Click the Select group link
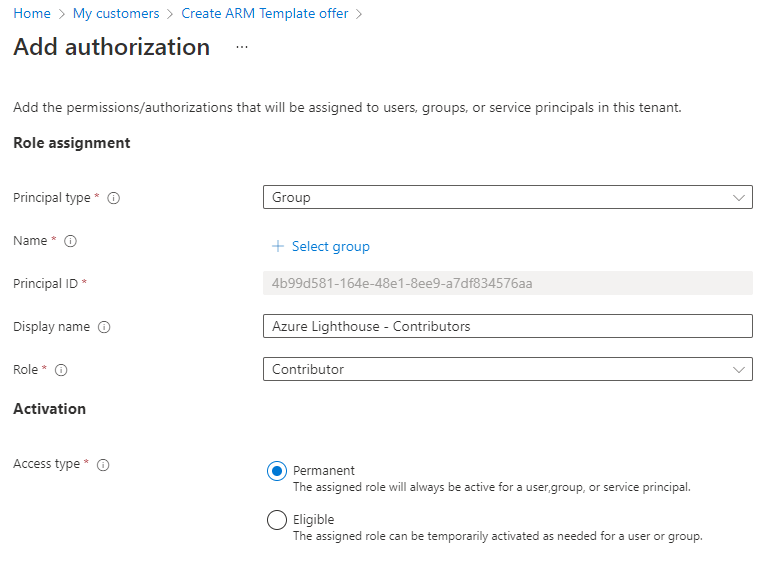The image size is (774, 572). pyautogui.click(x=331, y=246)
